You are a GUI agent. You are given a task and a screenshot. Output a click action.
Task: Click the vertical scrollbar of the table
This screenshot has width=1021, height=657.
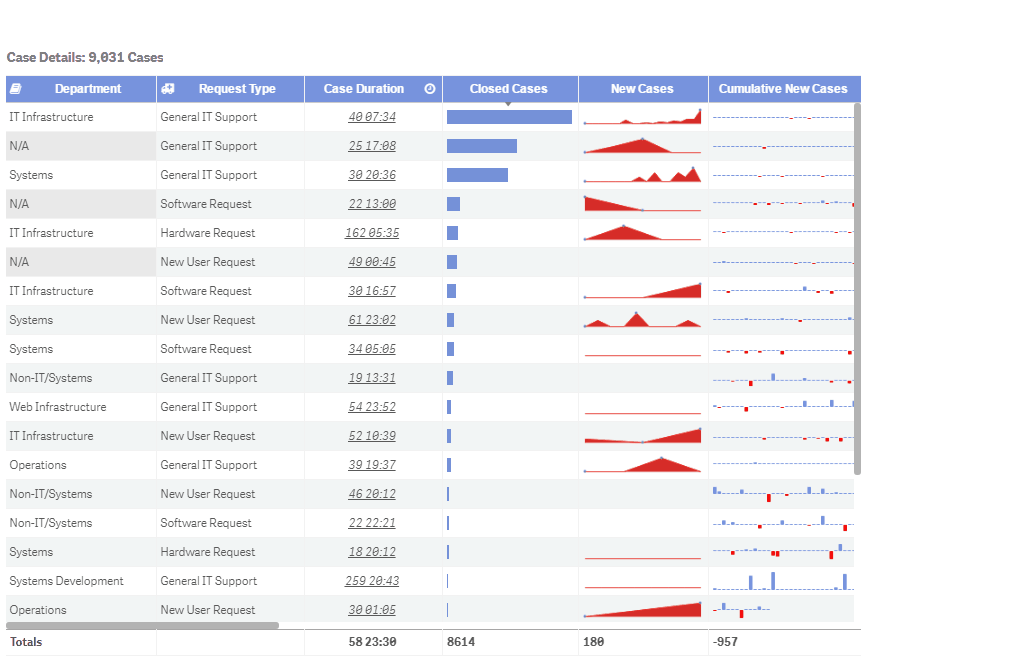pos(858,288)
